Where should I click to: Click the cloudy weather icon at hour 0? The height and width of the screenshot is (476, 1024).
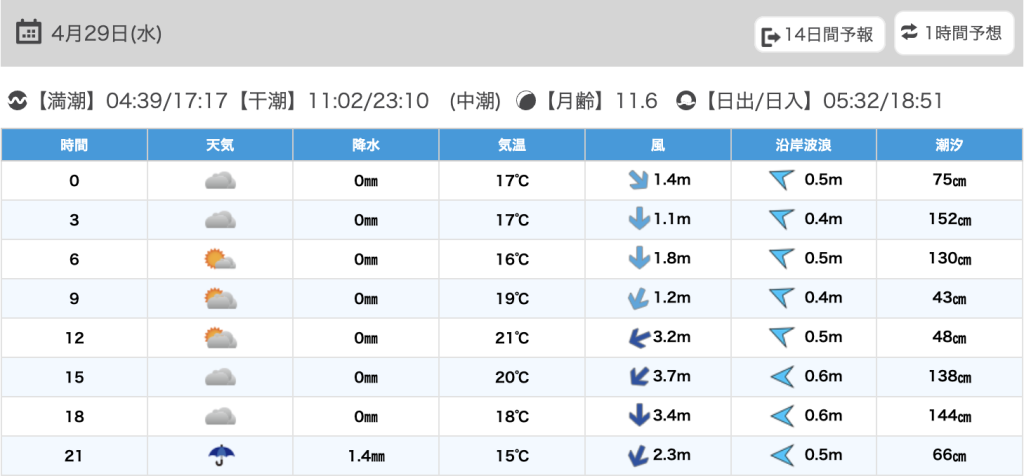pyautogui.click(x=220, y=181)
